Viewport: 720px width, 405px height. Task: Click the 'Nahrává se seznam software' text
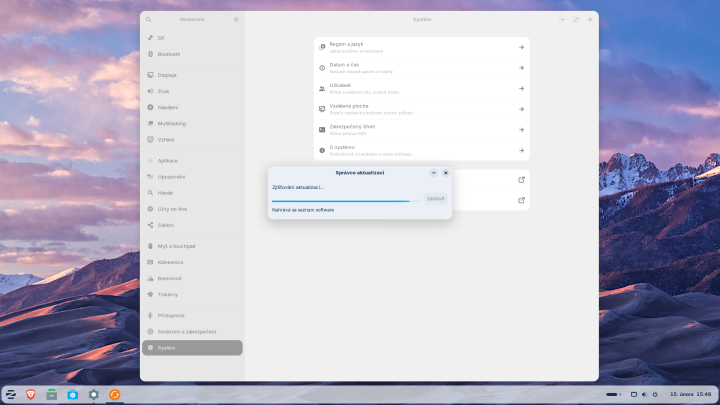303,210
